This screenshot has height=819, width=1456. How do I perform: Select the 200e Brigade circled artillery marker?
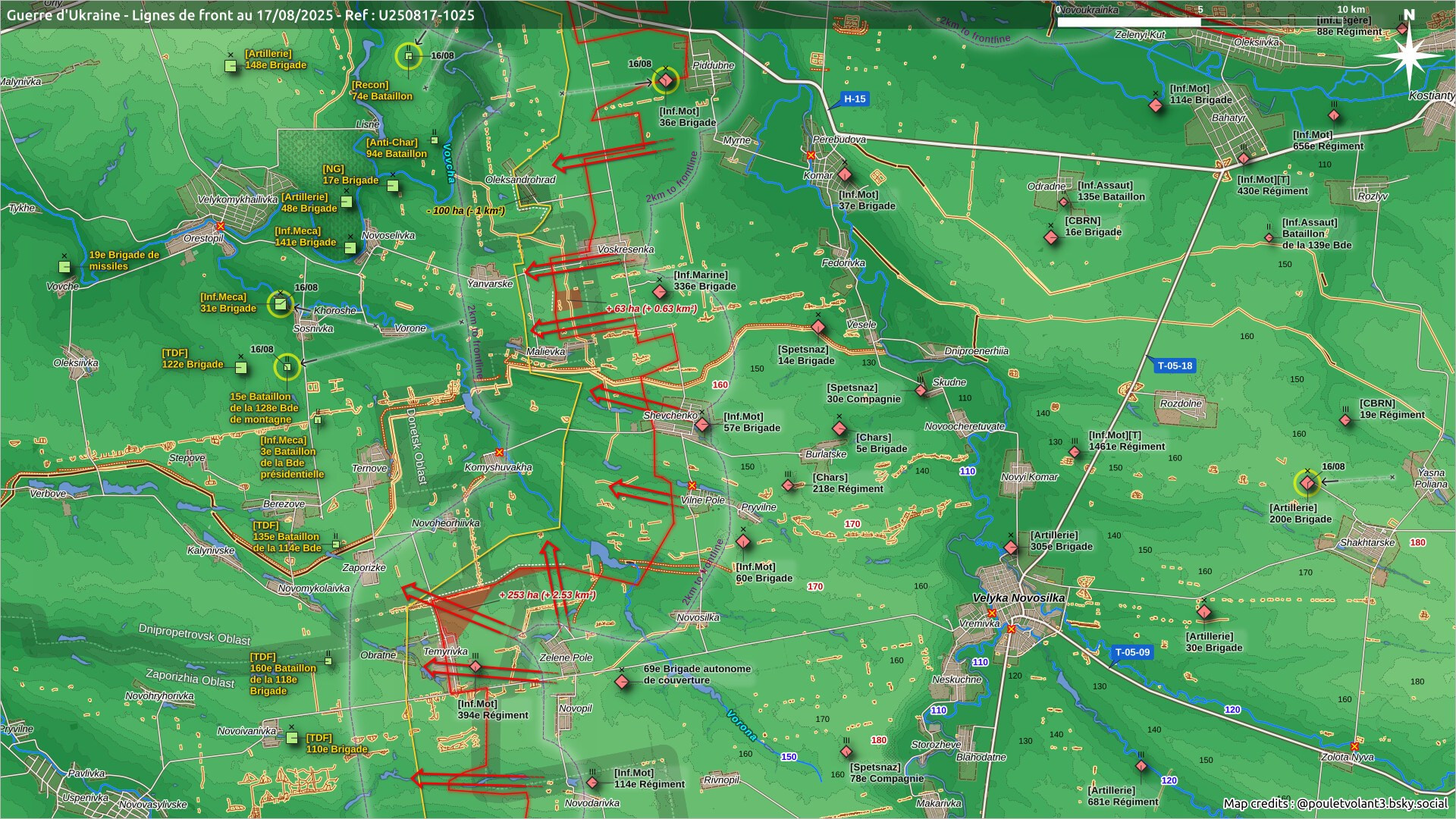1307,483
